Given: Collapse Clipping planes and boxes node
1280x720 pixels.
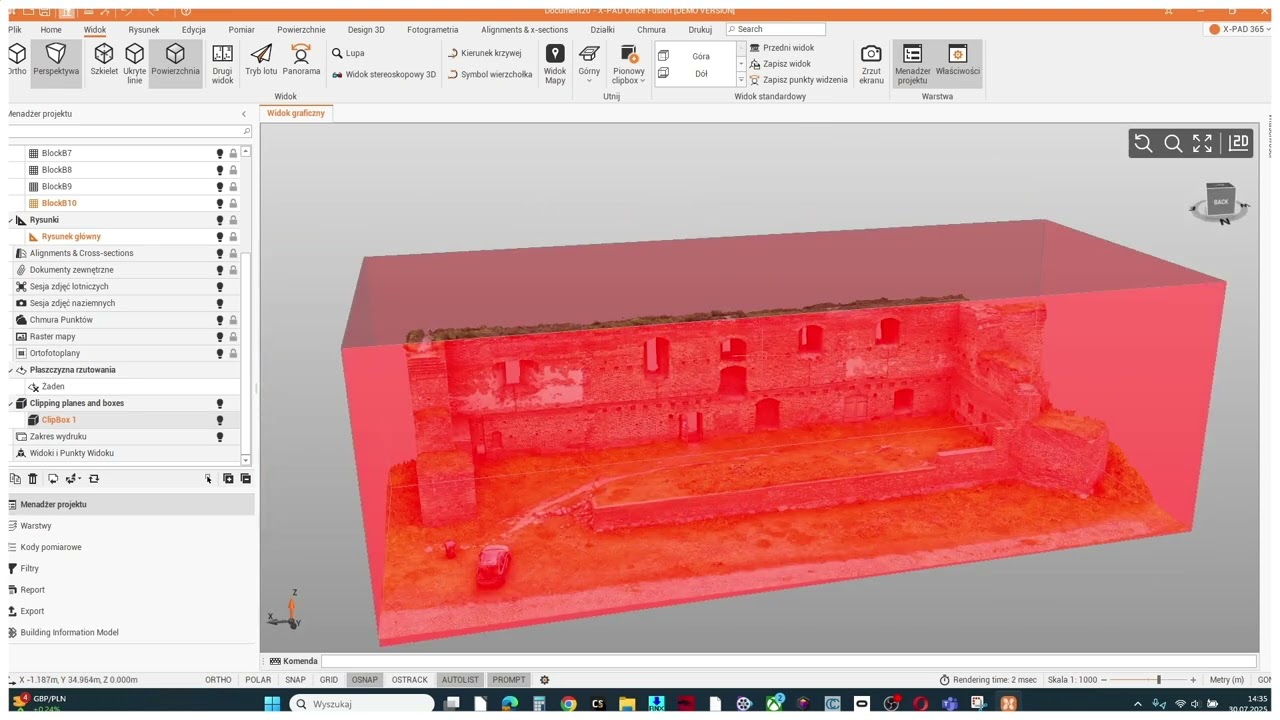Looking at the screenshot, I should [x=11, y=403].
